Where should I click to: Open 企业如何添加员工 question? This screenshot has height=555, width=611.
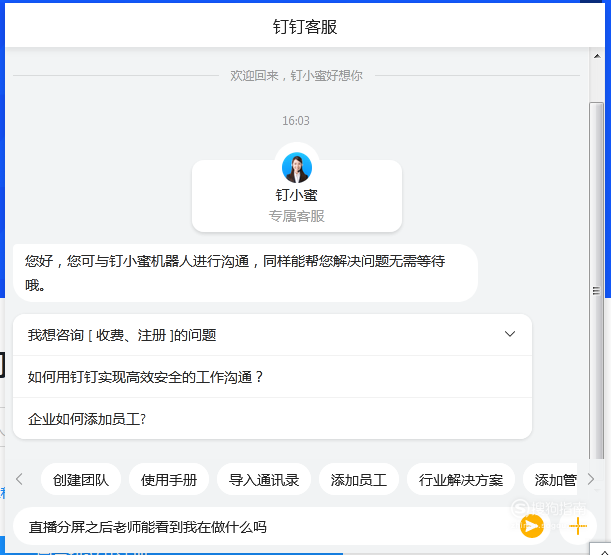click(272, 419)
